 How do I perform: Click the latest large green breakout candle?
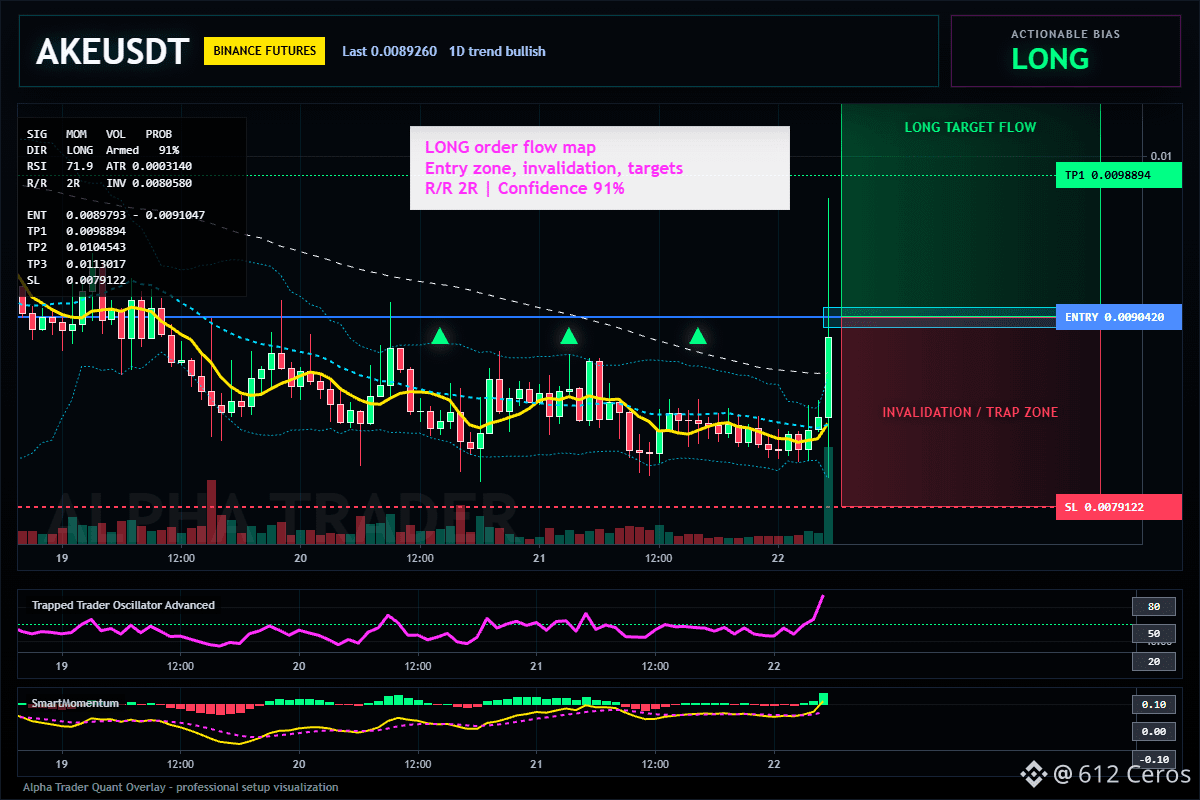pos(828,377)
